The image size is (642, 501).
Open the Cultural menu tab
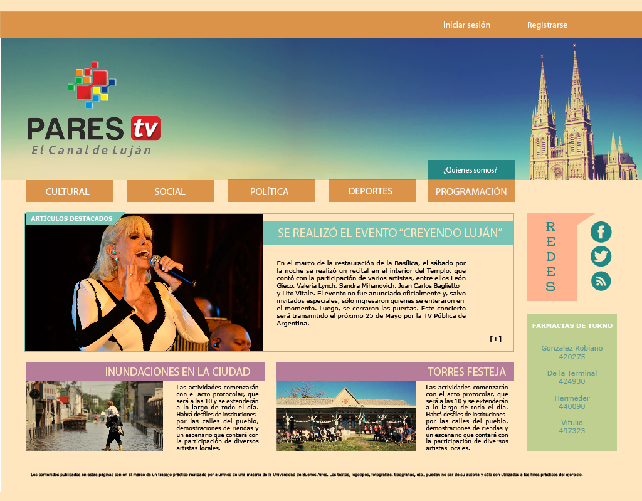click(x=69, y=191)
